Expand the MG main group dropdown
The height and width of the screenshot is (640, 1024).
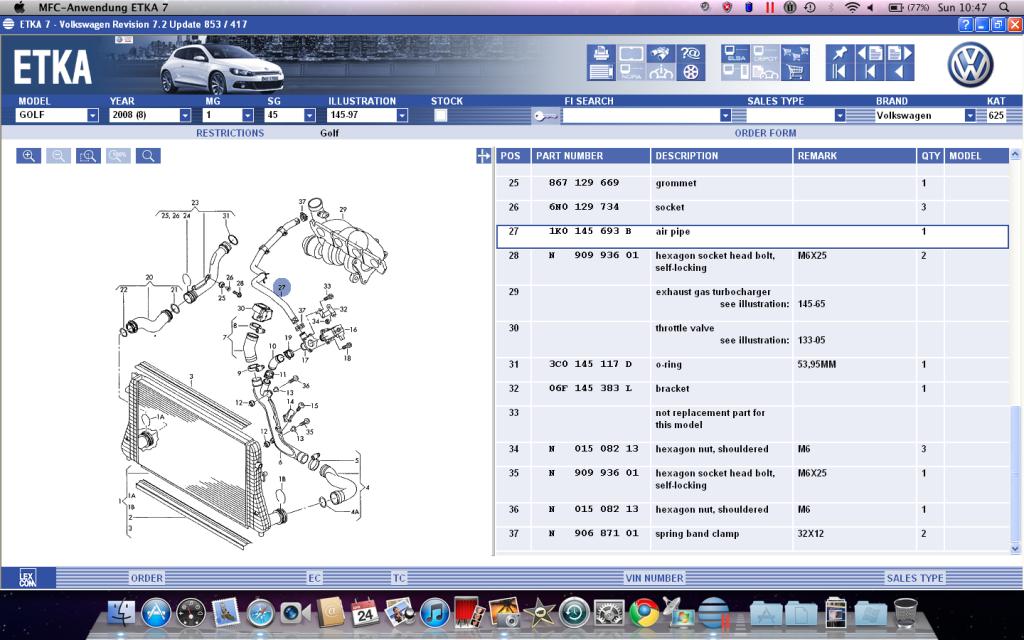248,116
